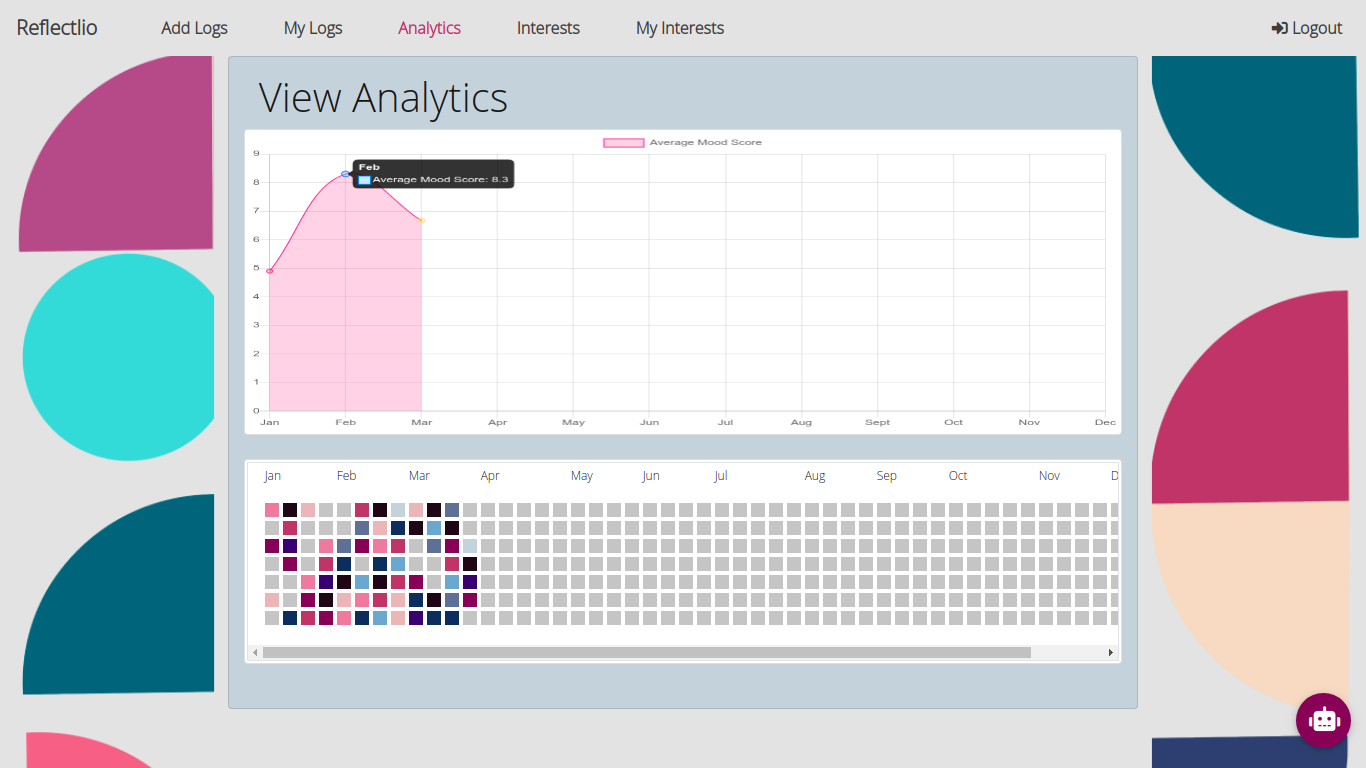Open the My Interests page
The height and width of the screenshot is (768, 1366).
point(680,28)
